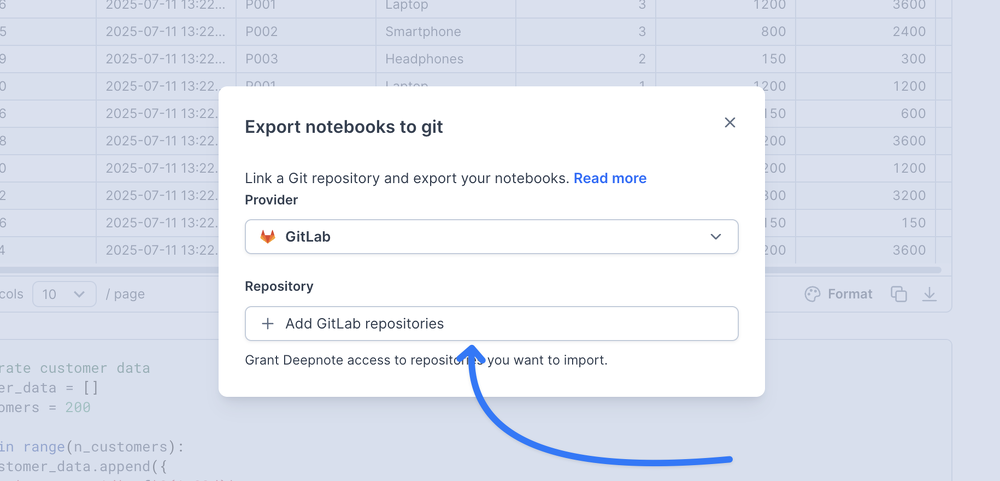Image resolution: width=1000 pixels, height=481 pixels.
Task: Click the Format button label
Action: pyautogui.click(x=850, y=294)
